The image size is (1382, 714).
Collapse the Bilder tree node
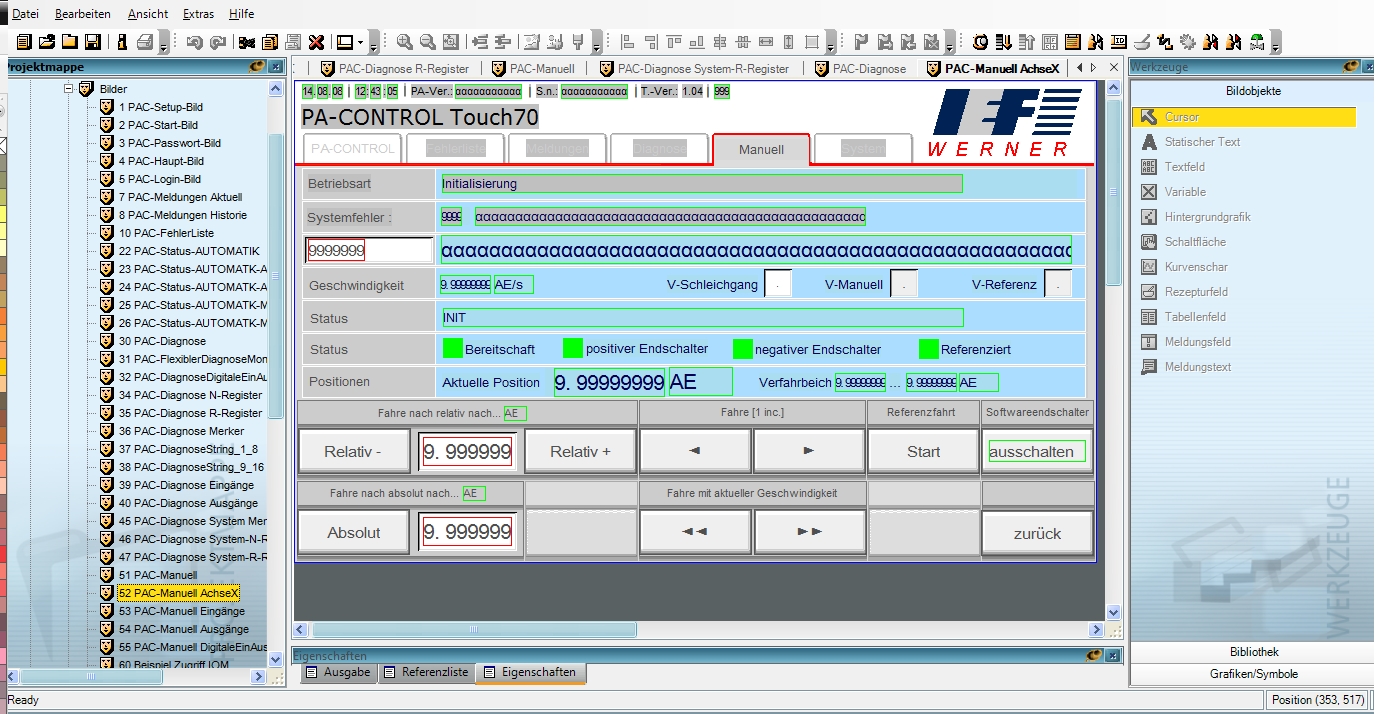[x=69, y=89]
